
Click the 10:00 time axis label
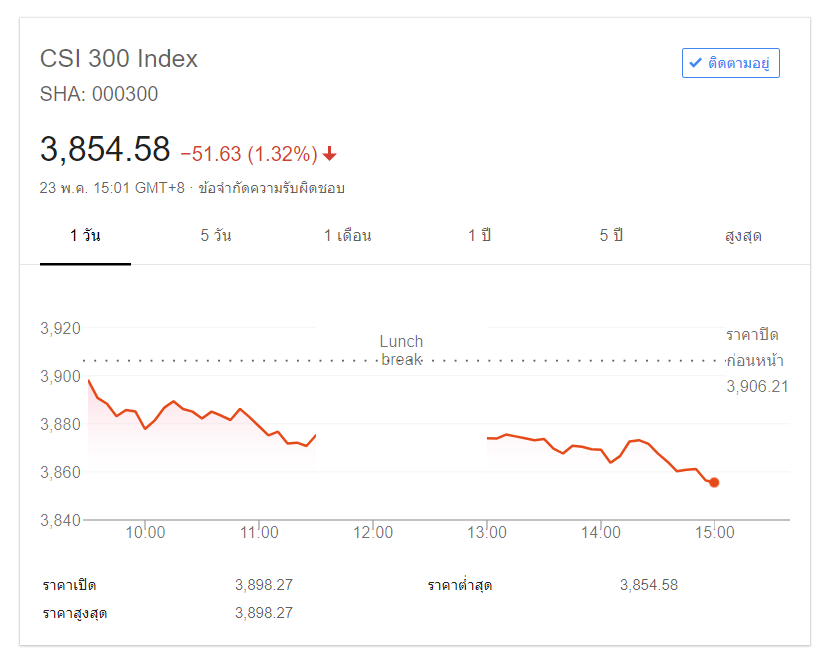(145, 533)
